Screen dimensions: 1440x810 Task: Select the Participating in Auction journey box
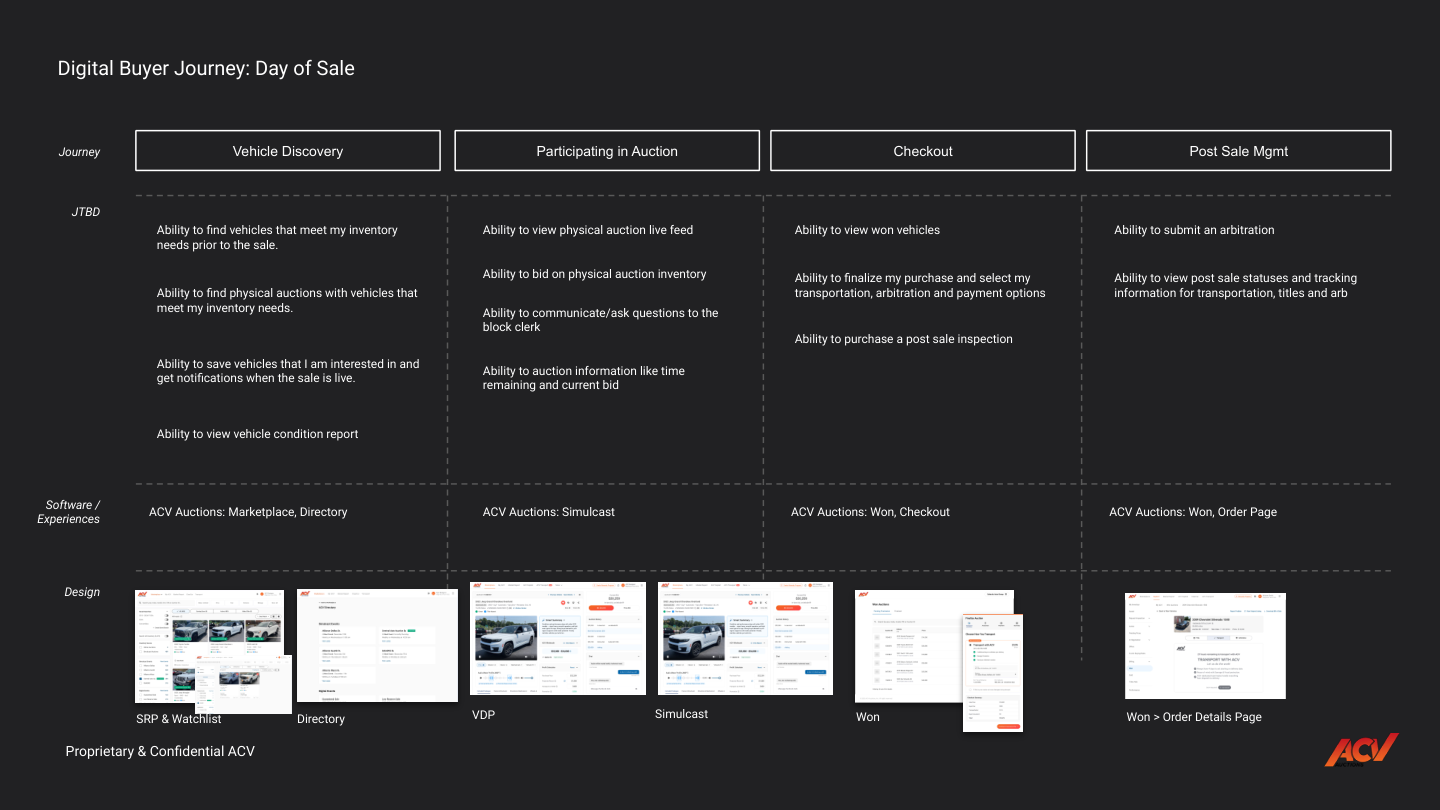click(607, 151)
